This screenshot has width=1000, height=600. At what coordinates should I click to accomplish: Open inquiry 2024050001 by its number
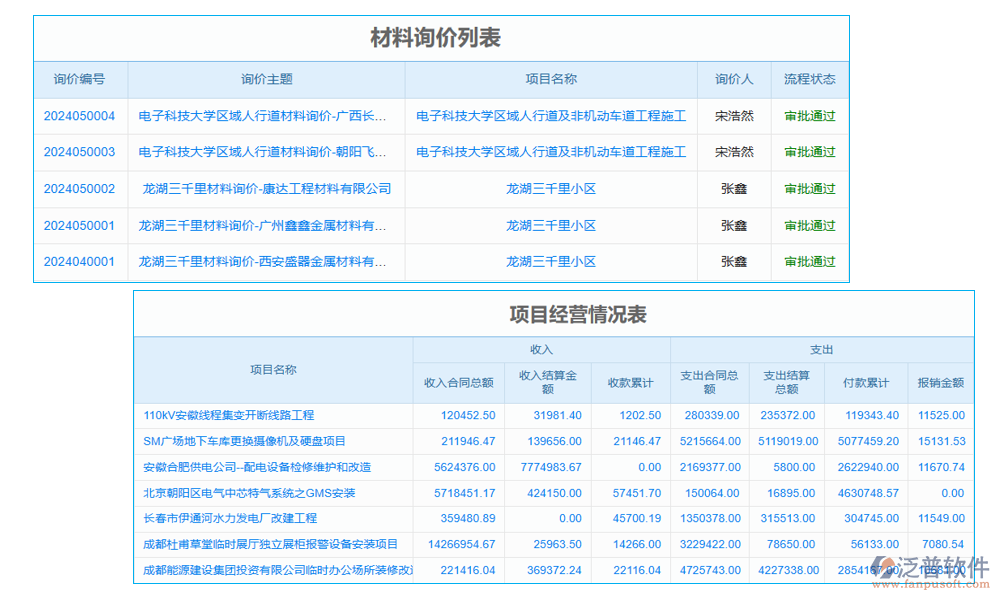pos(79,225)
